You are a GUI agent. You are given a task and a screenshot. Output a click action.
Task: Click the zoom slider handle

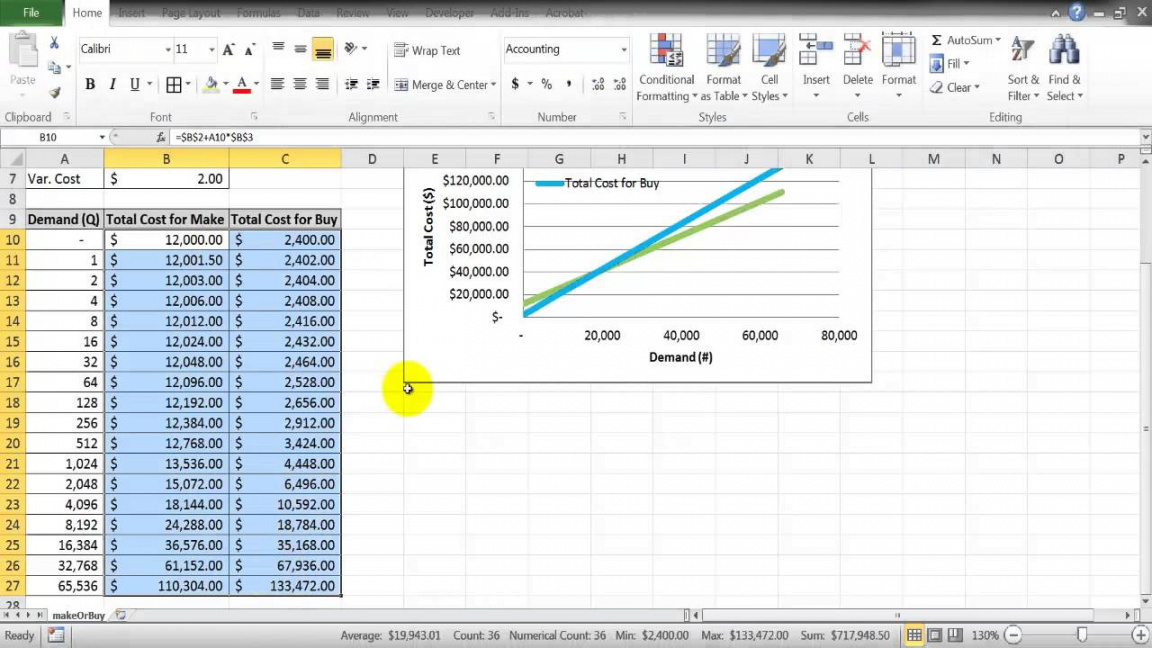pos(1081,635)
